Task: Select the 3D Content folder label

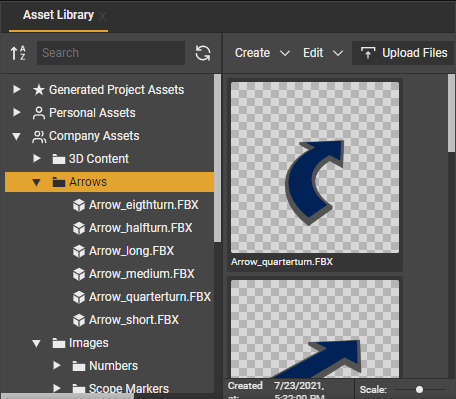Action: point(99,159)
